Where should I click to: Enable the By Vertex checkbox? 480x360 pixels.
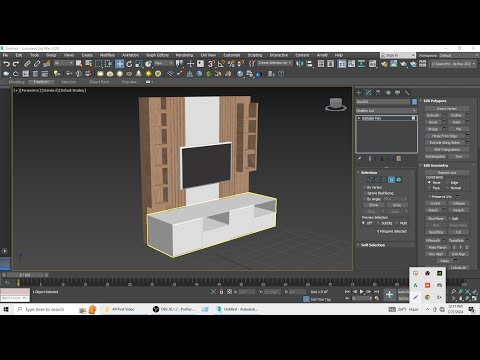[365, 187]
